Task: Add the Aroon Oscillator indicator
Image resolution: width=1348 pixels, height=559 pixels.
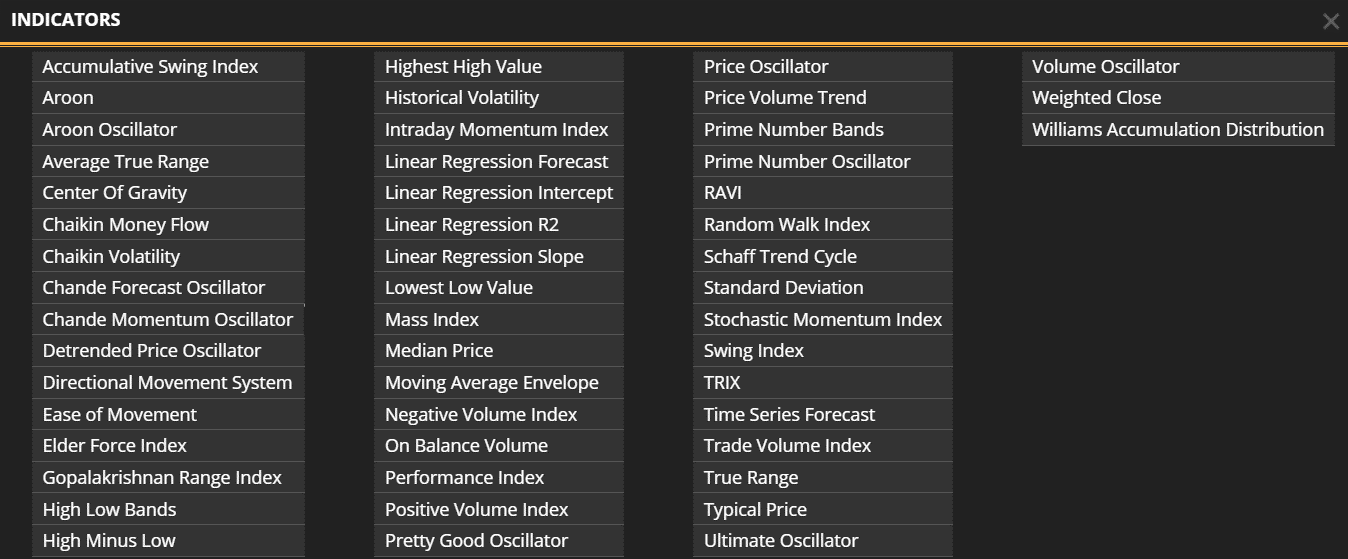Action: click(110, 130)
